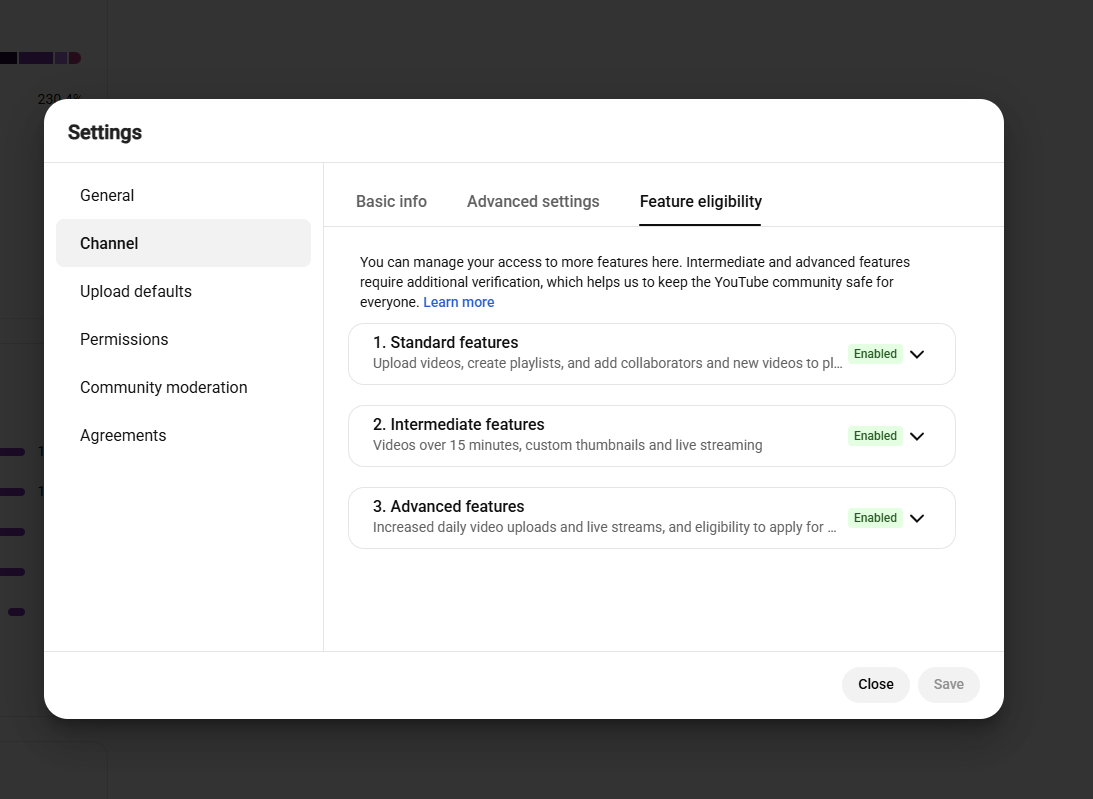1093x799 pixels.
Task: Open the Advanced settings tab
Action: [x=533, y=201]
